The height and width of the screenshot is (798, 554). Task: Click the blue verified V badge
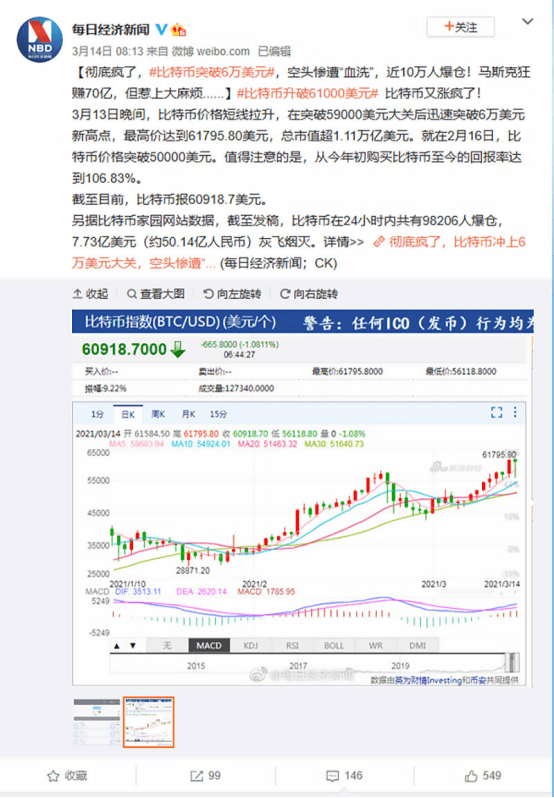(161, 30)
